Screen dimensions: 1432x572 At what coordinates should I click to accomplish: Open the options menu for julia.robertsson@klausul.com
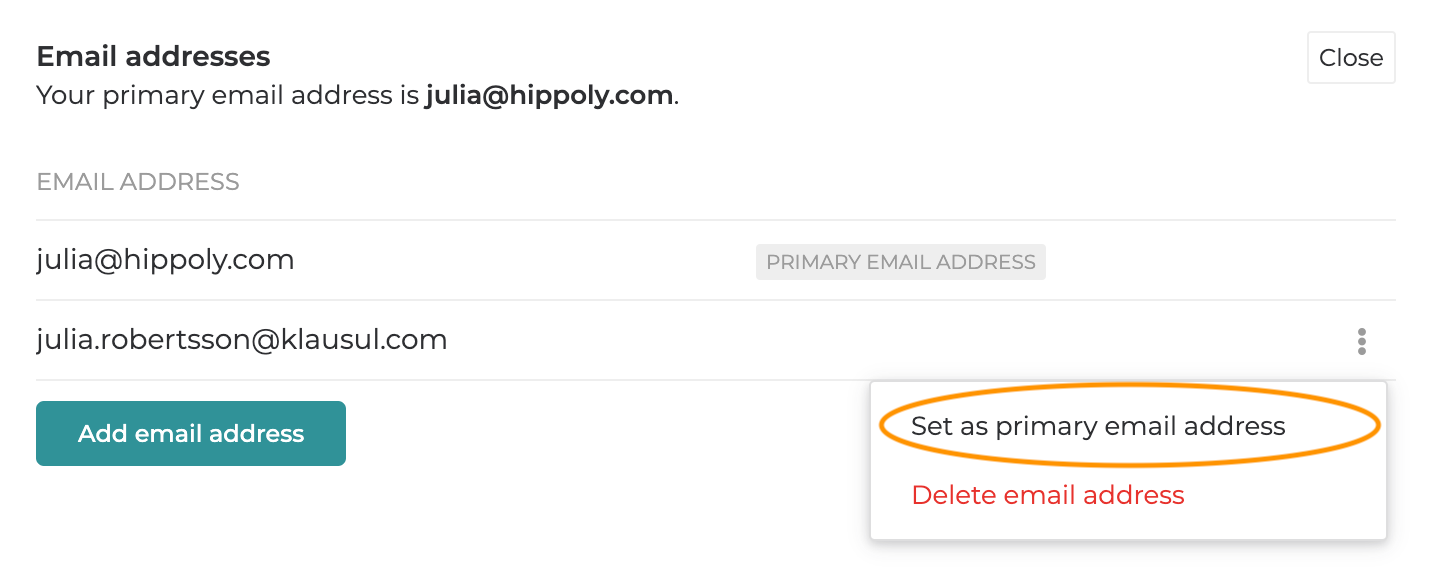(1361, 341)
